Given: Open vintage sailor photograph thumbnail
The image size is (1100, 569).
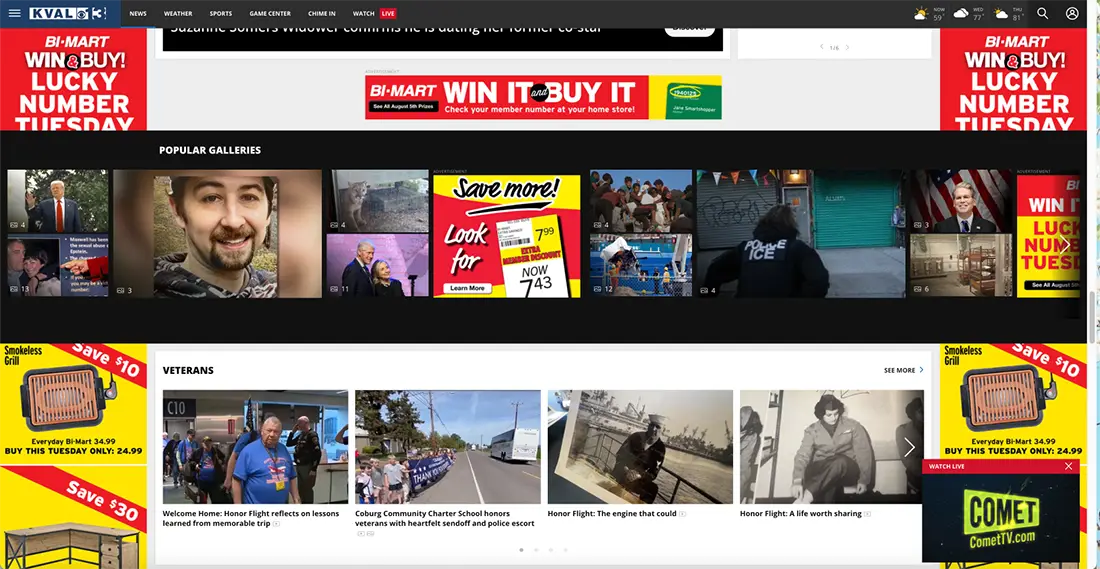Looking at the screenshot, I should click(x=640, y=447).
